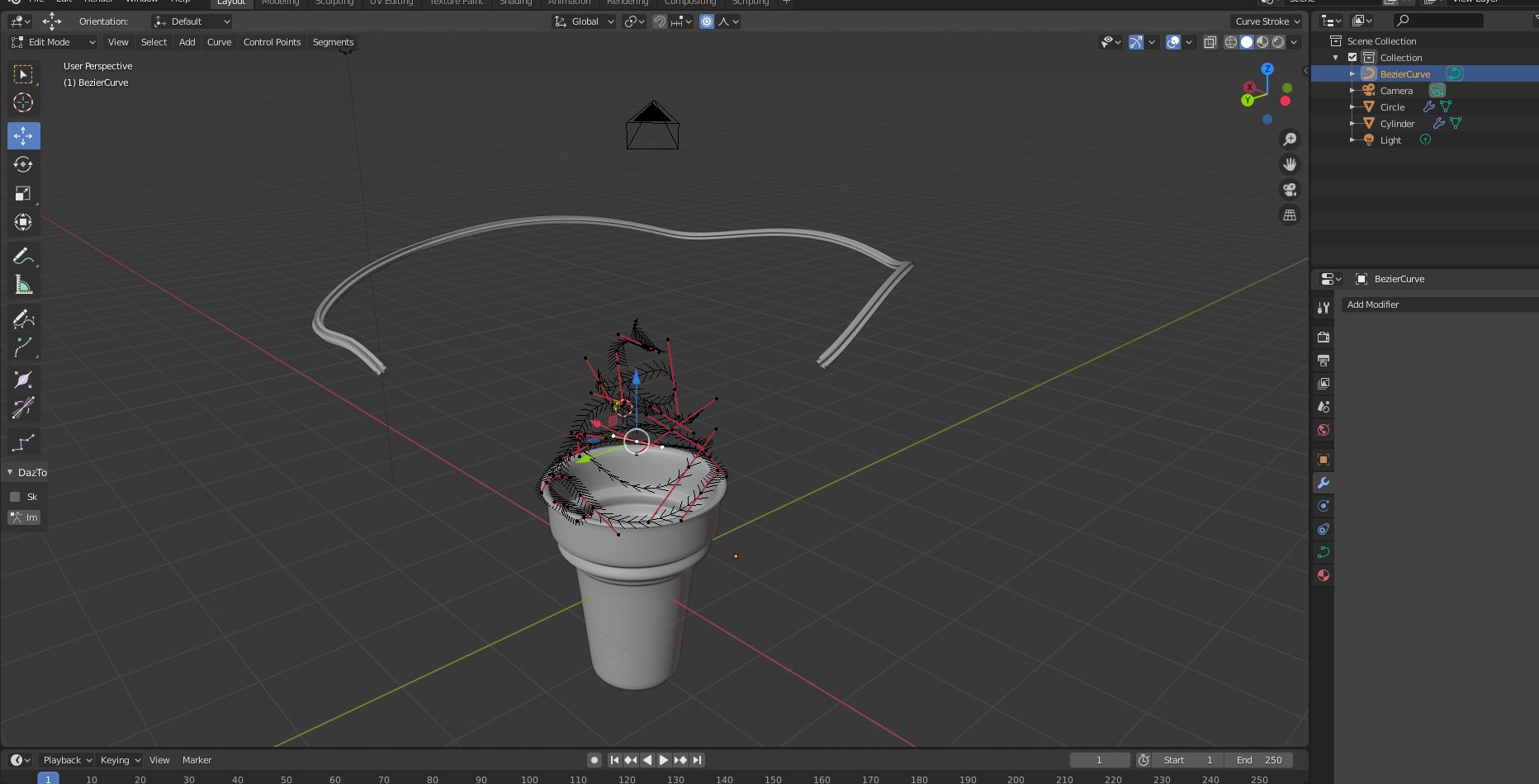Image resolution: width=1539 pixels, height=784 pixels.
Task: Open the Playback dropdown in timeline
Action: point(67,760)
